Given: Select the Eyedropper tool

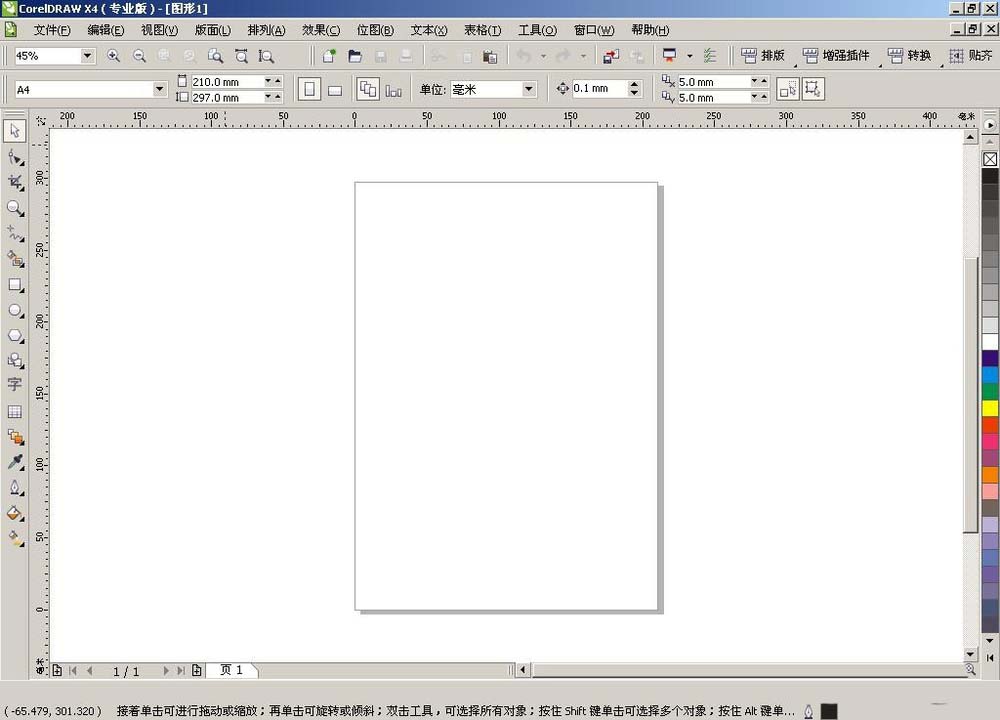Looking at the screenshot, I should click(15, 462).
